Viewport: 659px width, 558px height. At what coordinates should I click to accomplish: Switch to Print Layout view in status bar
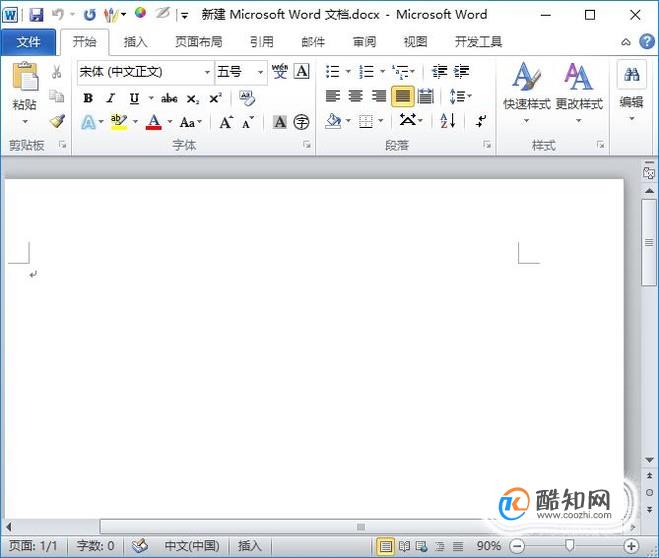coord(385,546)
